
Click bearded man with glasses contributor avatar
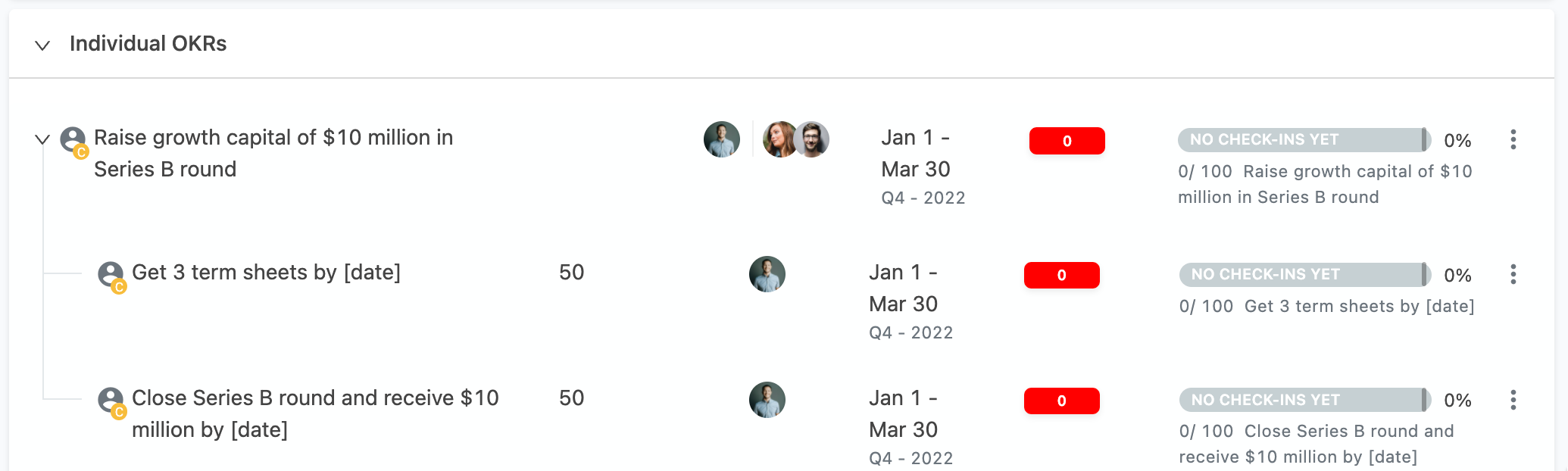click(812, 139)
